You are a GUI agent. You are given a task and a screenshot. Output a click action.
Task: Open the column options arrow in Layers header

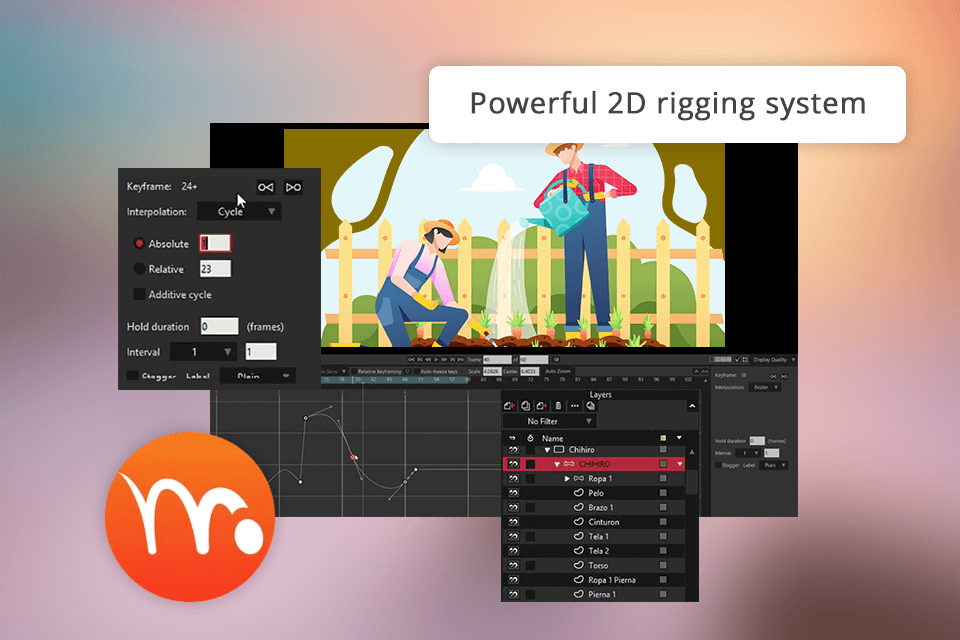pyautogui.click(x=679, y=438)
